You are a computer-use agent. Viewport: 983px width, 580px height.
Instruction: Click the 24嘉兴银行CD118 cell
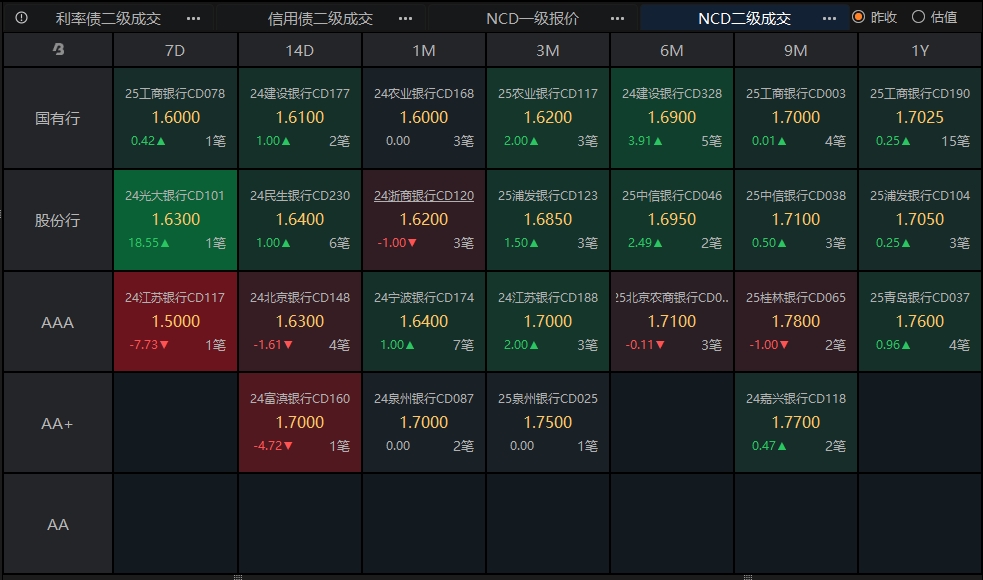[x=796, y=423]
